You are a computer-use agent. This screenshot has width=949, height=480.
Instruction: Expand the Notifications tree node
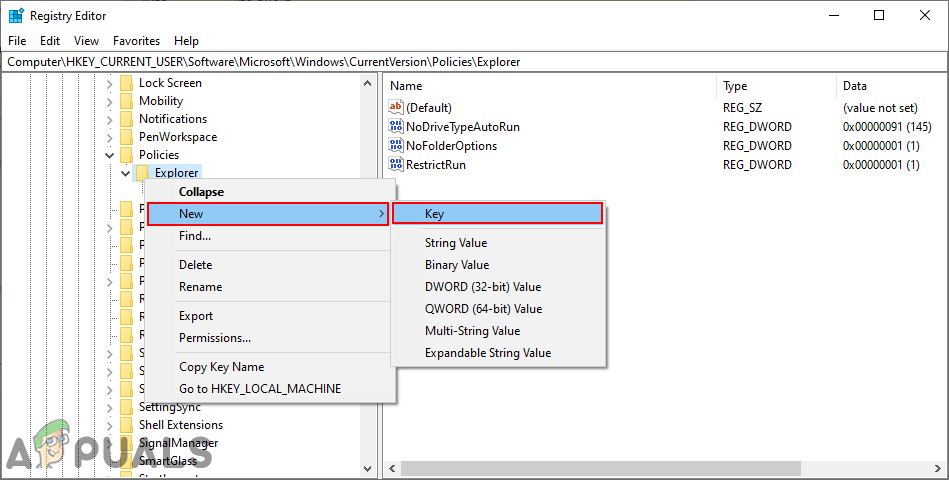(110, 119)
